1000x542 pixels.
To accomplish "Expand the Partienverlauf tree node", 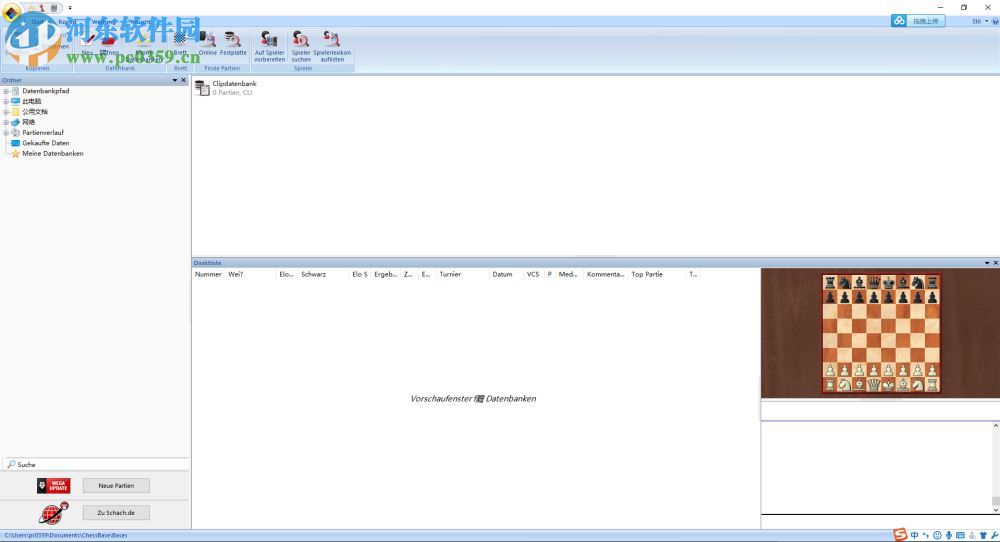I will [x=6, y=133].
